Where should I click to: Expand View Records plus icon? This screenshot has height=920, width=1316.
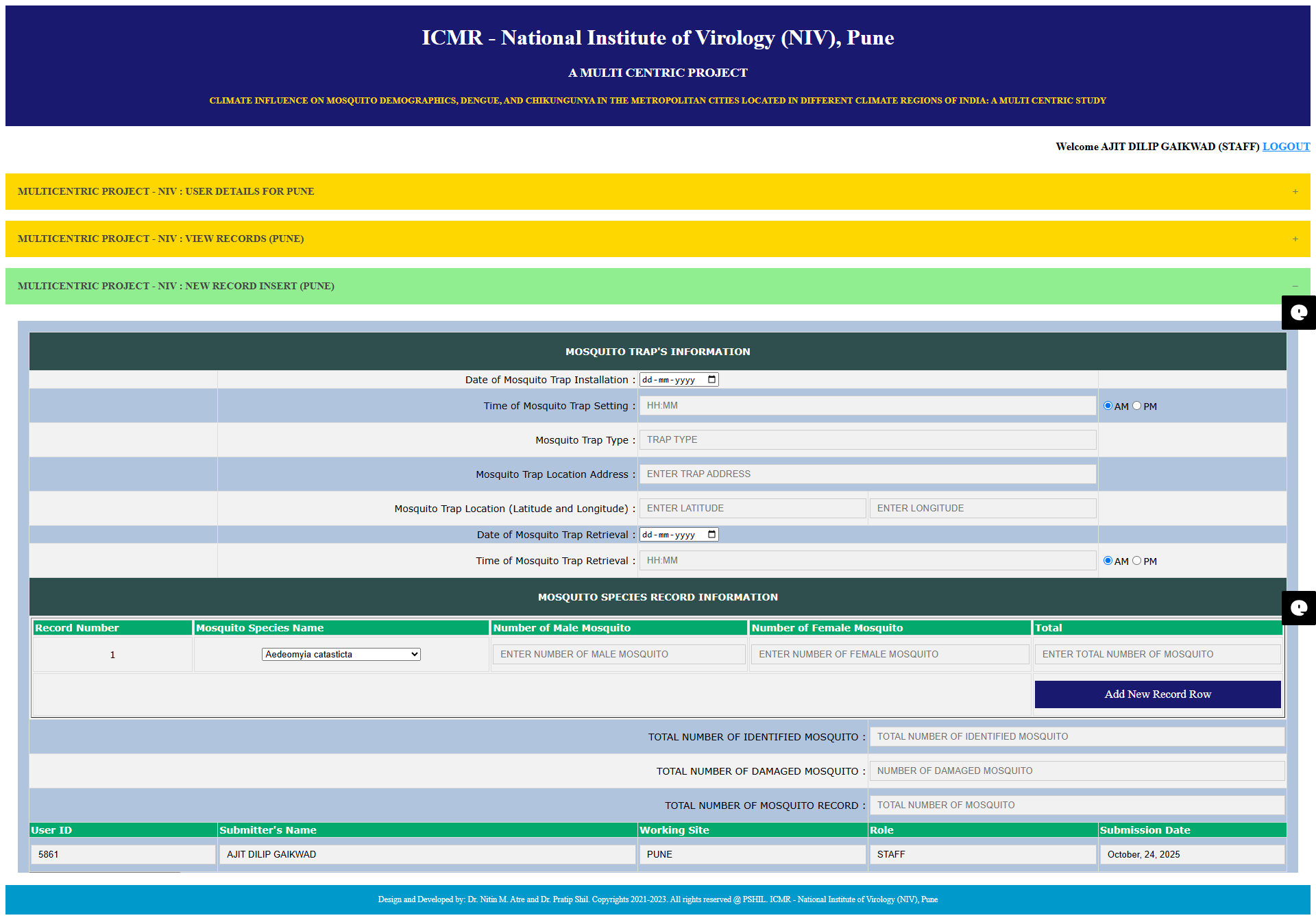(1295, 239)
